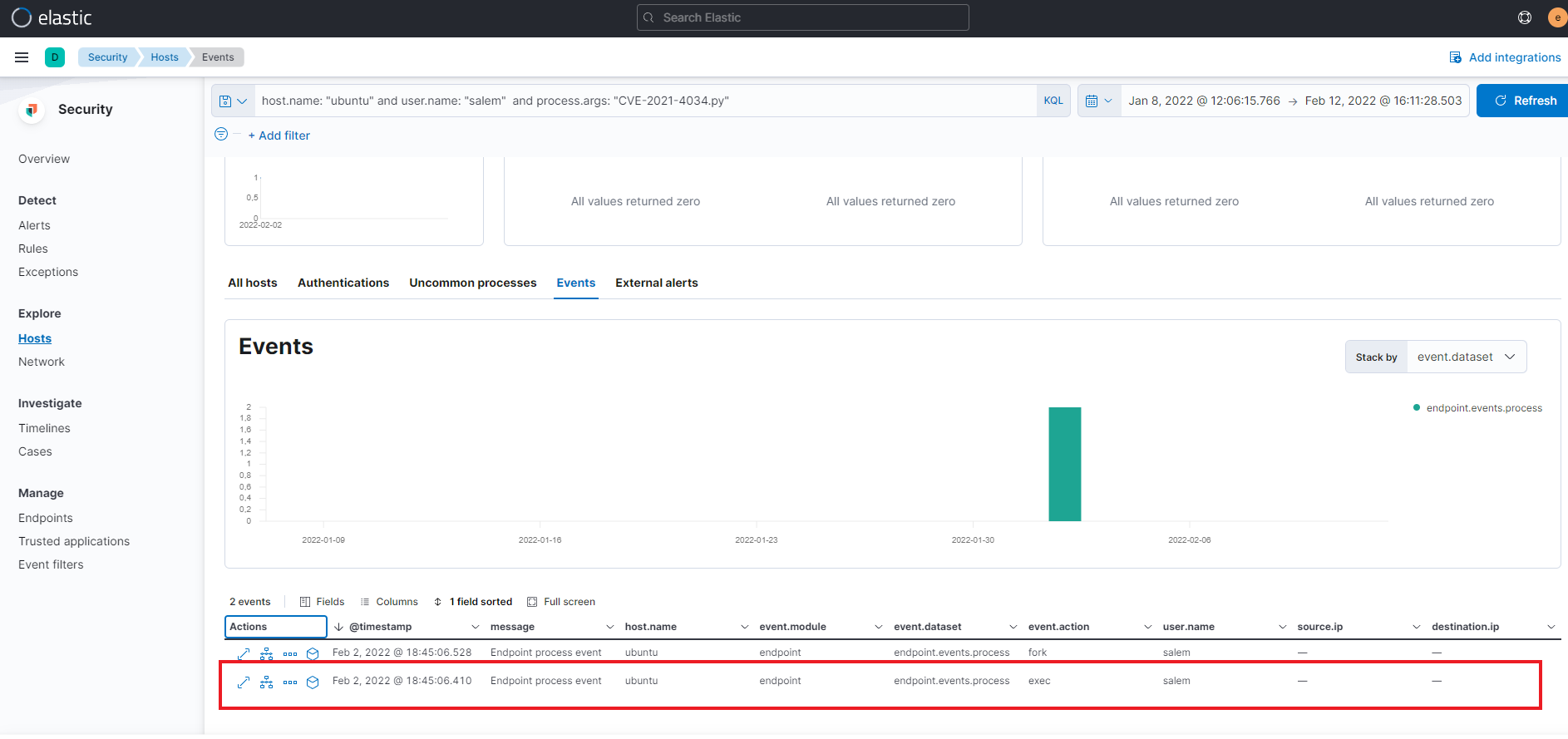
Task: Click the user avatar in the header
Action: click(x=1556, y=17)
